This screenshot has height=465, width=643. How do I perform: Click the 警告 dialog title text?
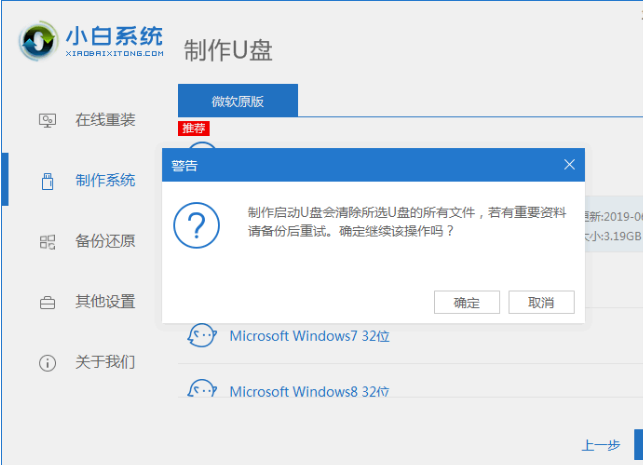[x=185, y=166]
